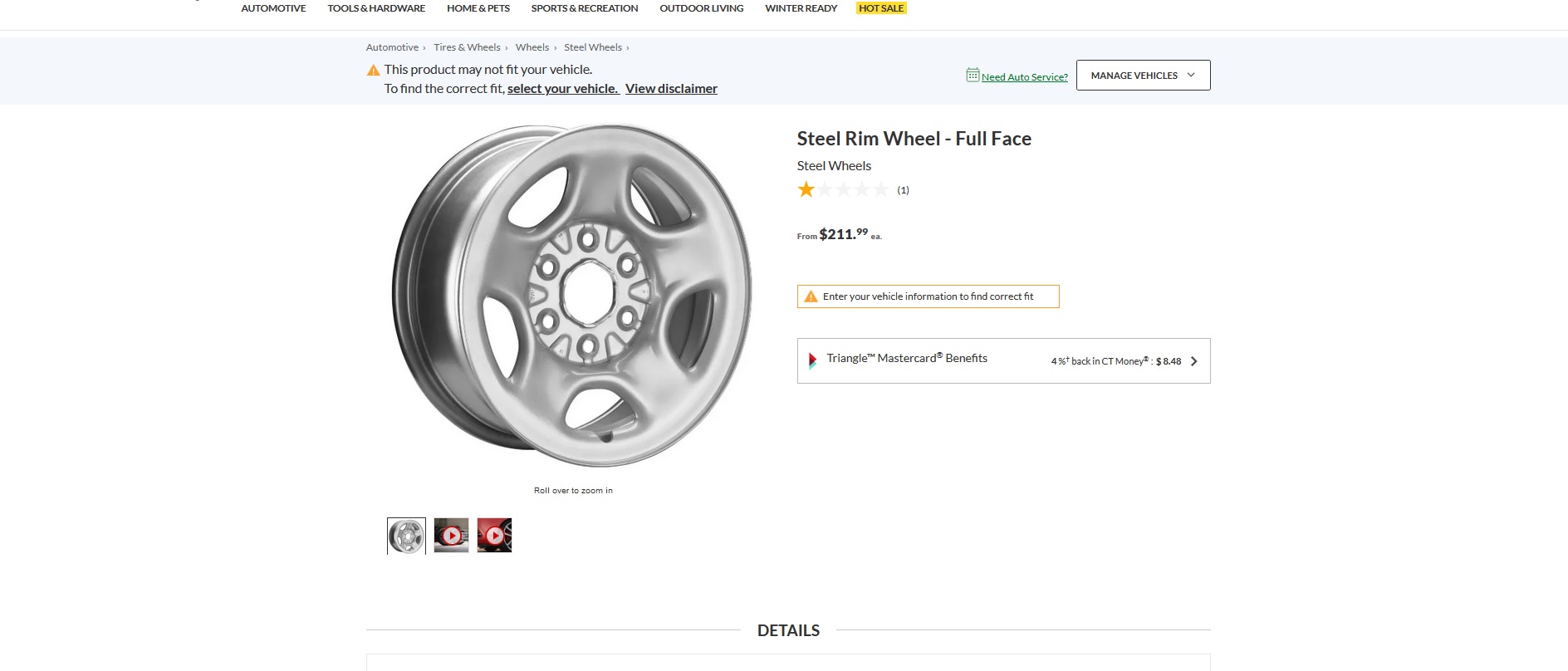Select the steel wheel image thumbnail

406,536
